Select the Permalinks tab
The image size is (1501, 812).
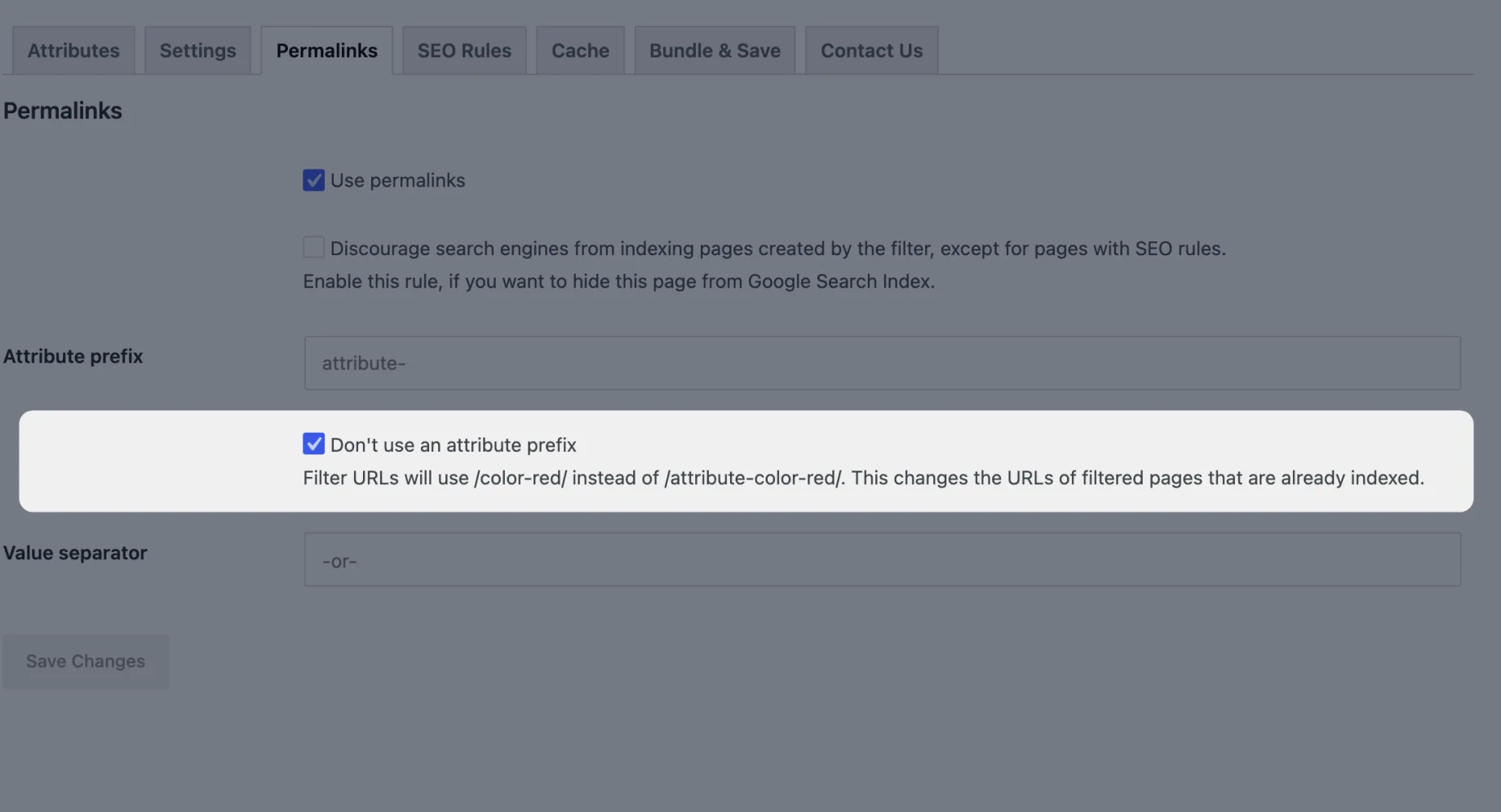point(326,51)
